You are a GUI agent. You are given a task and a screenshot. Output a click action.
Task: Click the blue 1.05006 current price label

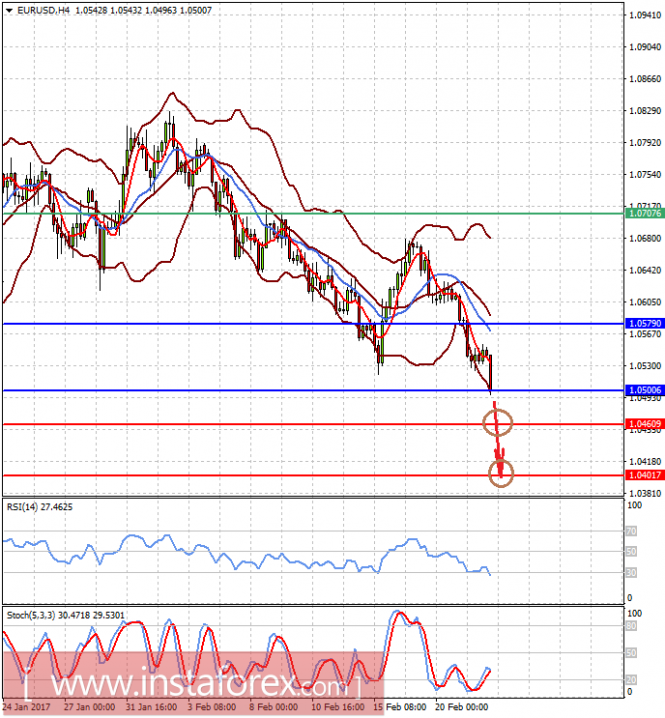click(x=645, y=390)
